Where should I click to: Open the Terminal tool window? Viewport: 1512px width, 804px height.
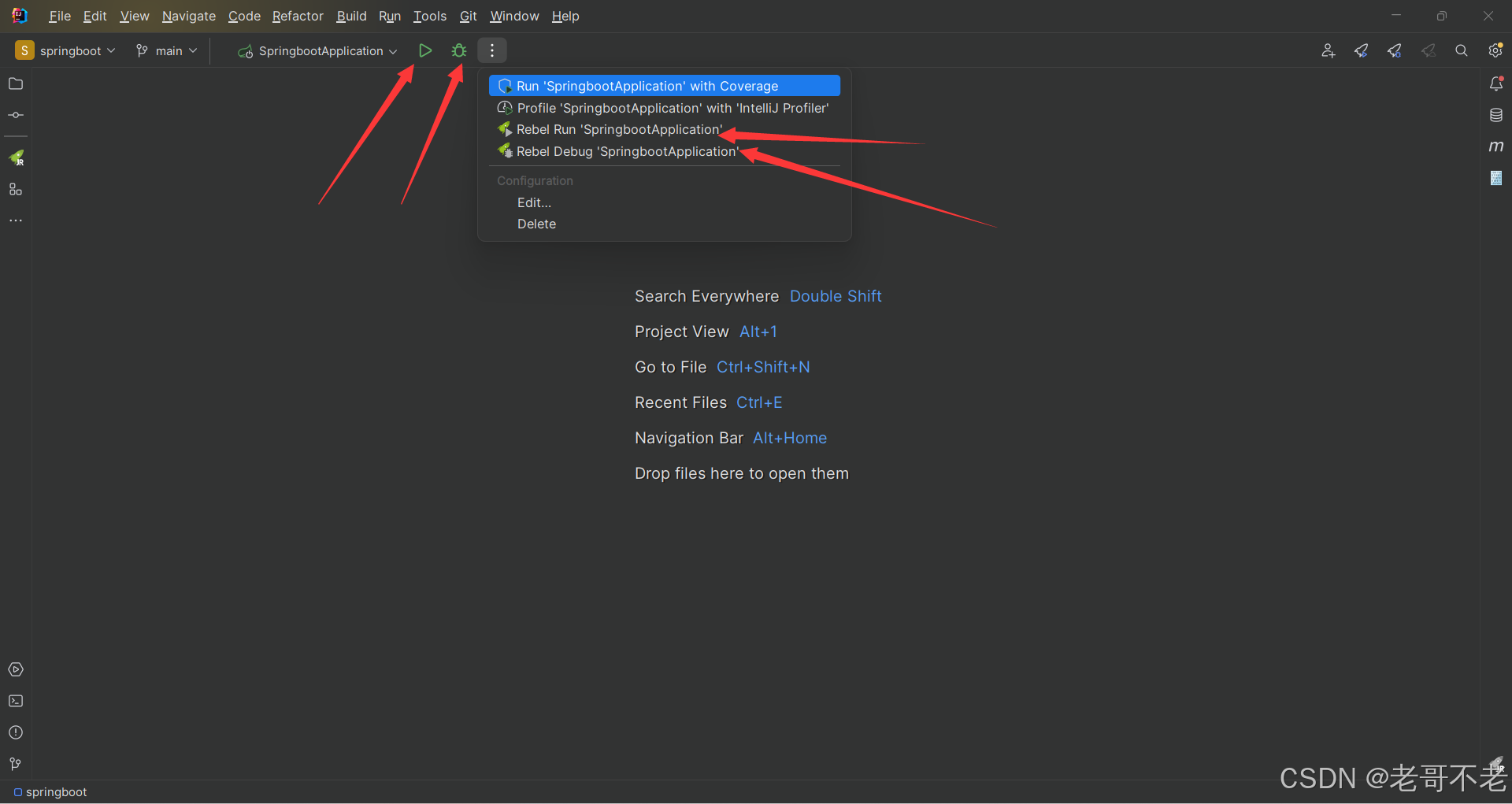coord(16,701)
